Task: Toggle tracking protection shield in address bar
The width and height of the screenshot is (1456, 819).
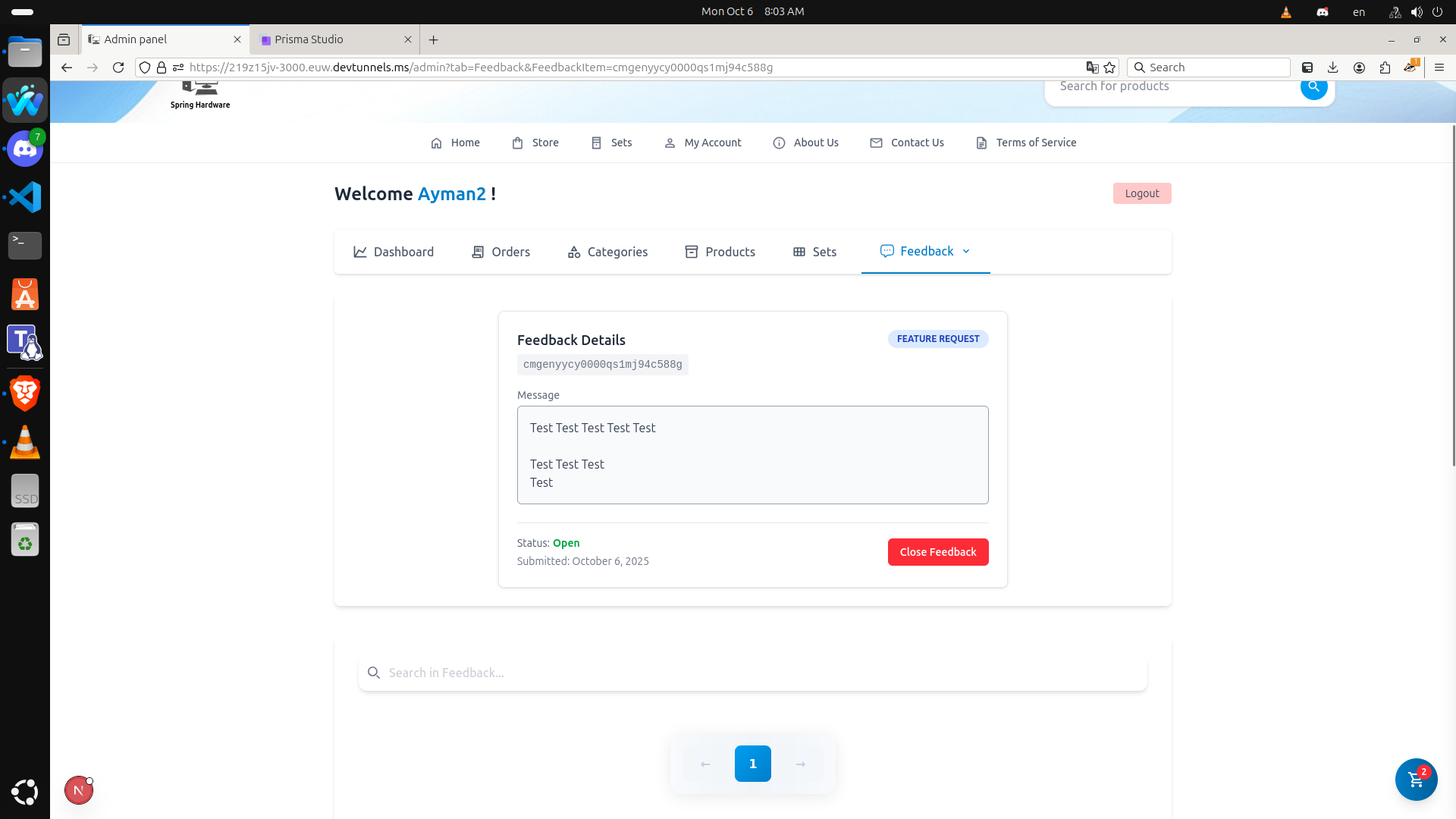Action: (144, 67)
